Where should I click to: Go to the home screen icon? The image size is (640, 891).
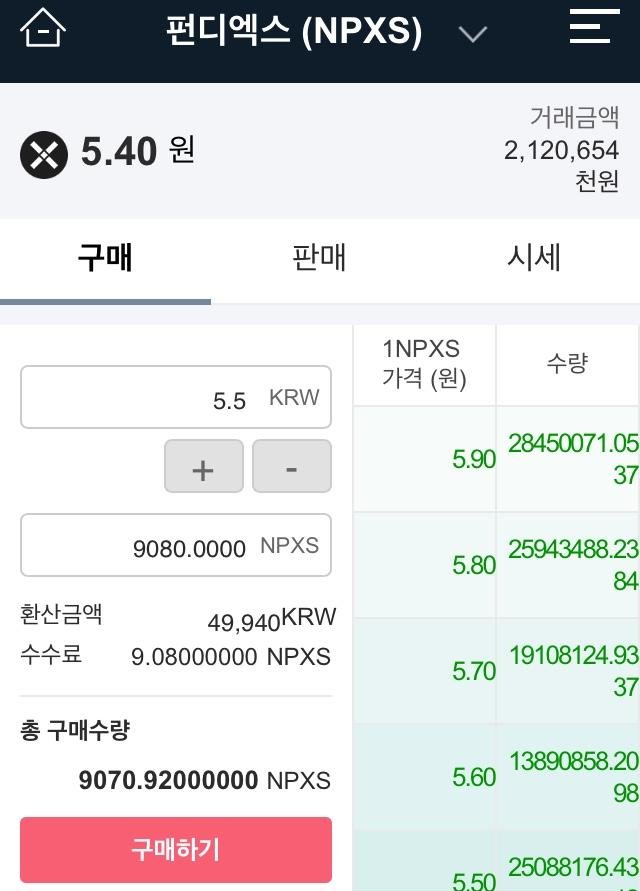tap(43, 28)
